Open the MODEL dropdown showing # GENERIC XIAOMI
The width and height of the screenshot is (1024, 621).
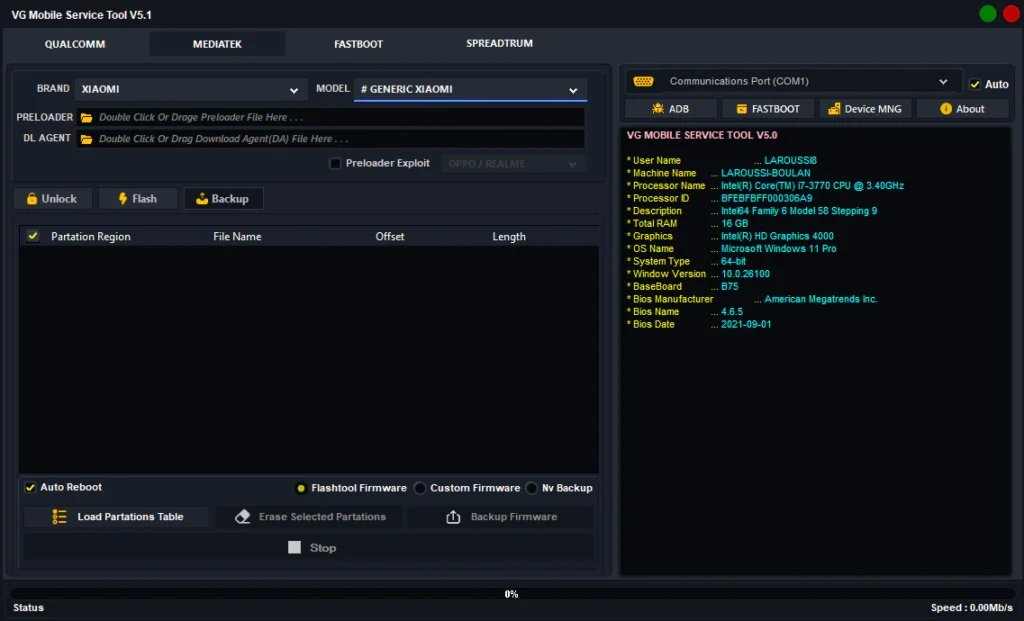coord(470,89)
